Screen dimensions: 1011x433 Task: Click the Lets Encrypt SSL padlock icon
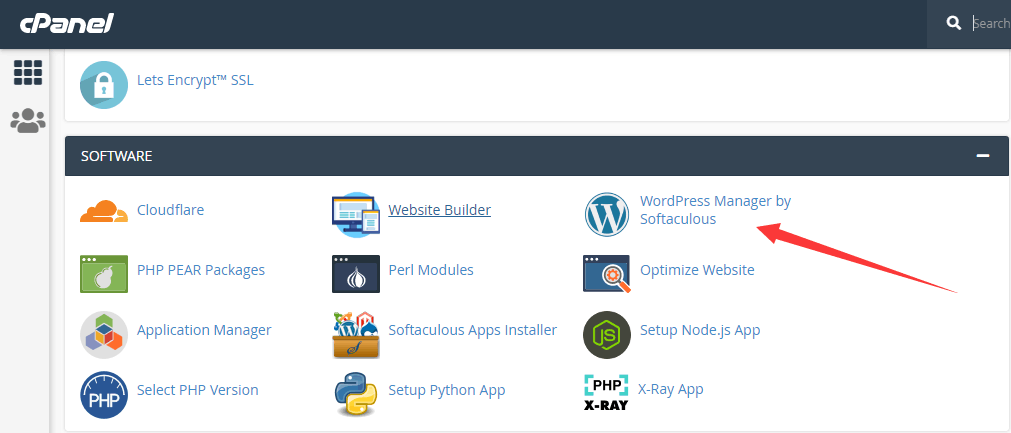click(104, 84)
